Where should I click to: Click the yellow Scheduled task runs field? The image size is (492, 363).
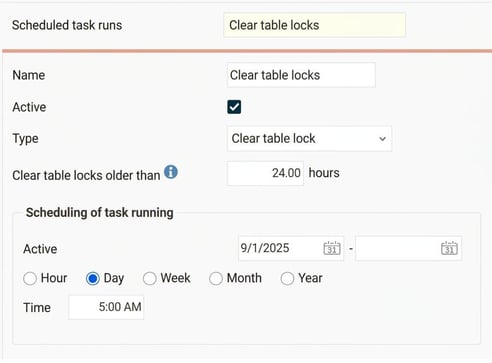[x=314, y=25]
